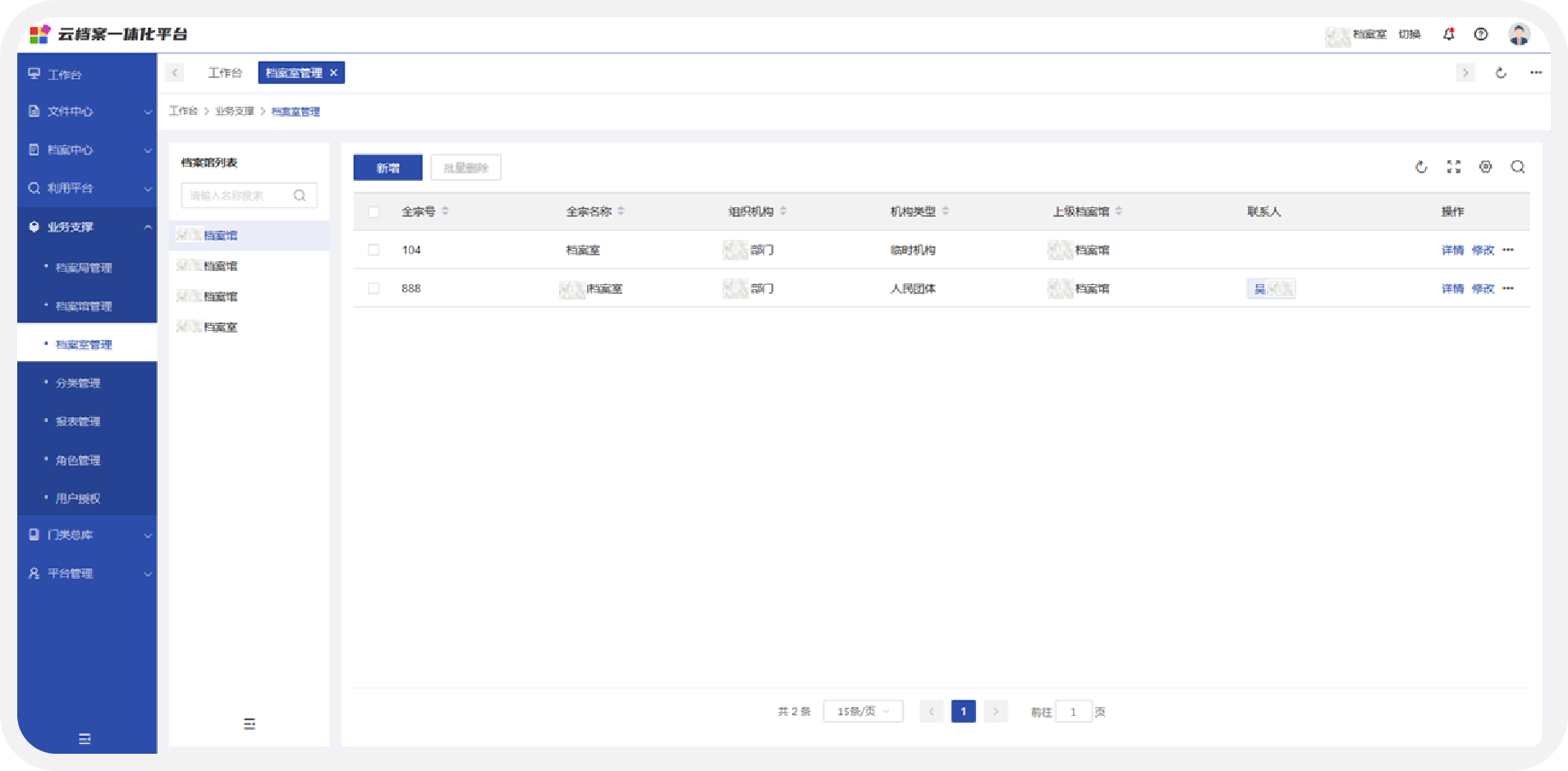The height and width of the screenshot is (771, 1568).
Task: Open table column settings gear icon
Action: point(1486,167)
